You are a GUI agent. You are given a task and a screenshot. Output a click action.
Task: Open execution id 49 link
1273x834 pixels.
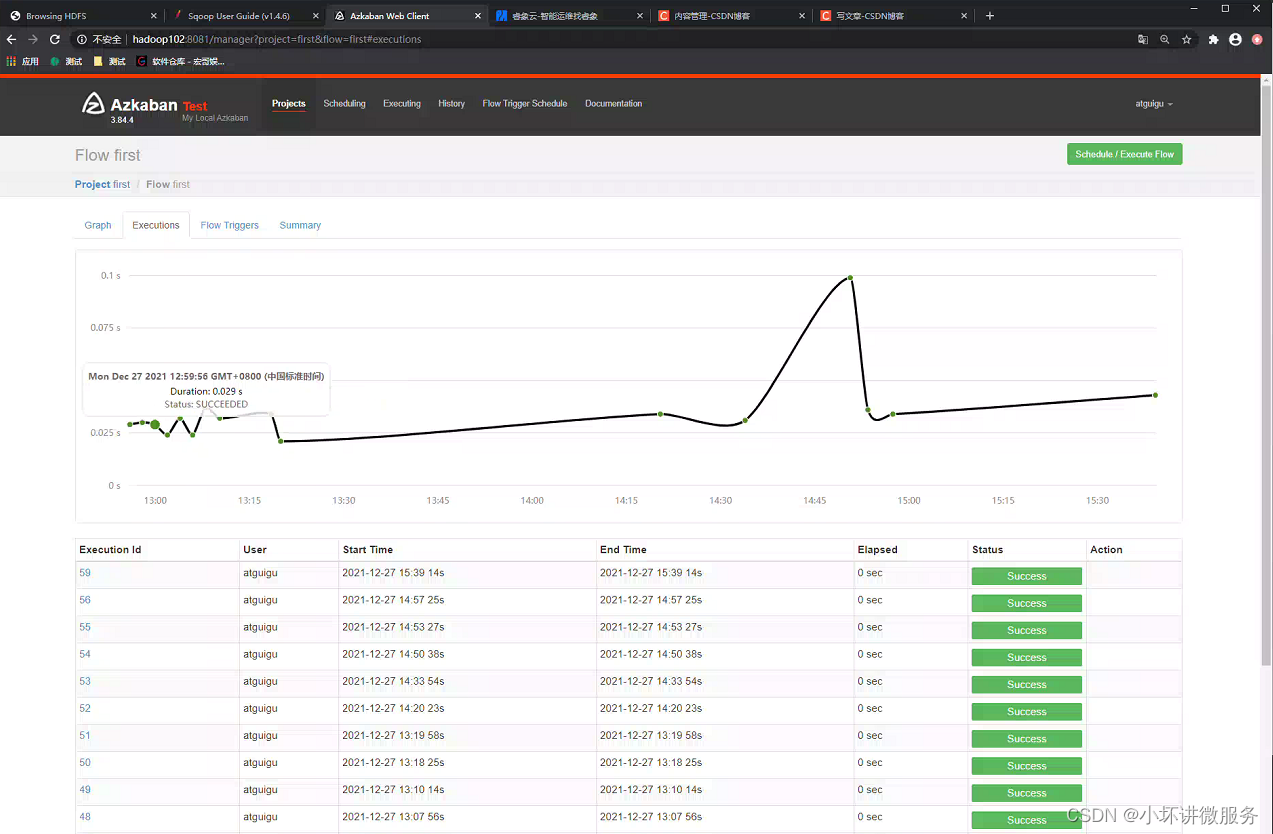(85, 789)
